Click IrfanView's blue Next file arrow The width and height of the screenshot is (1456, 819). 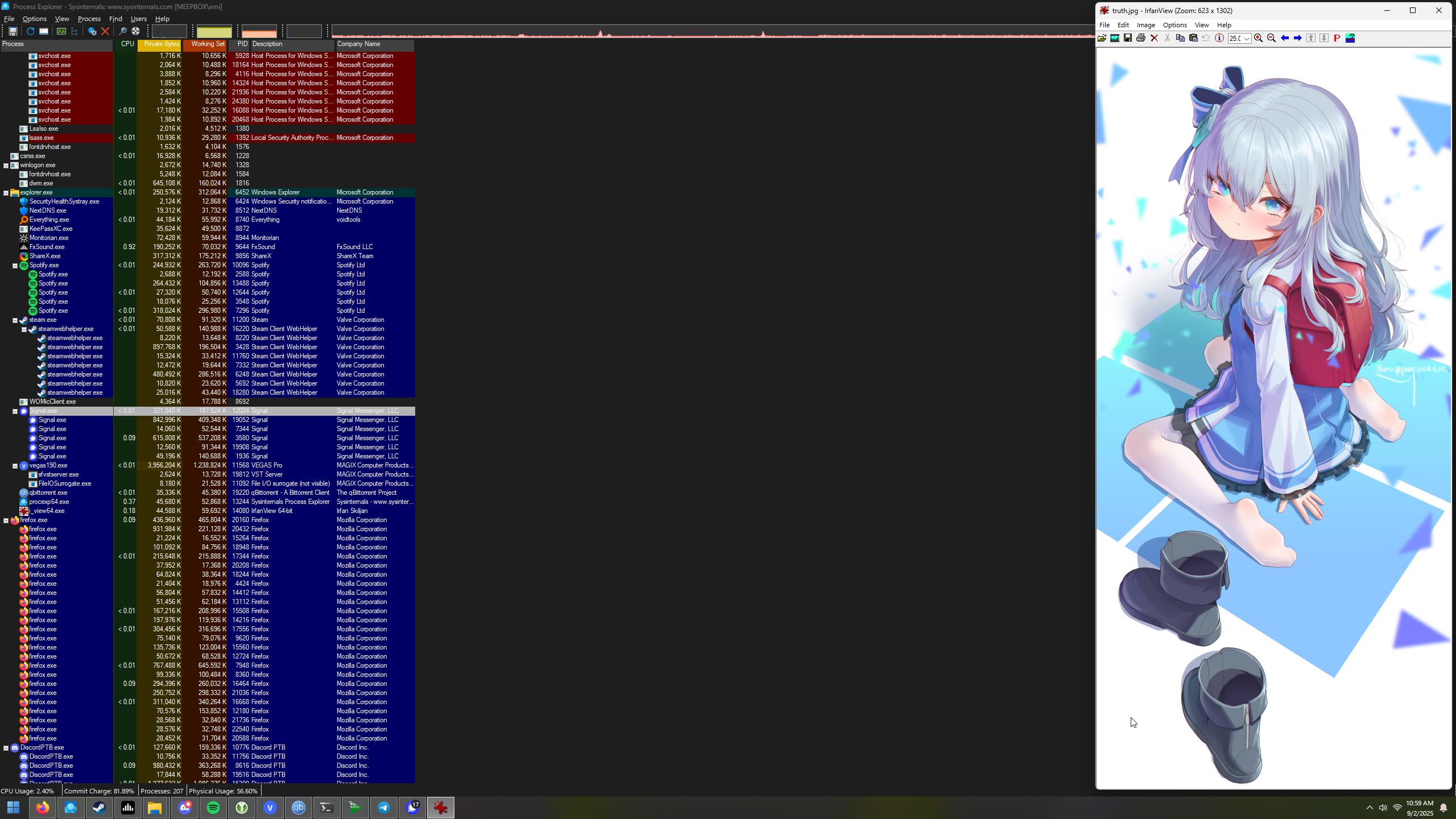1298,38
